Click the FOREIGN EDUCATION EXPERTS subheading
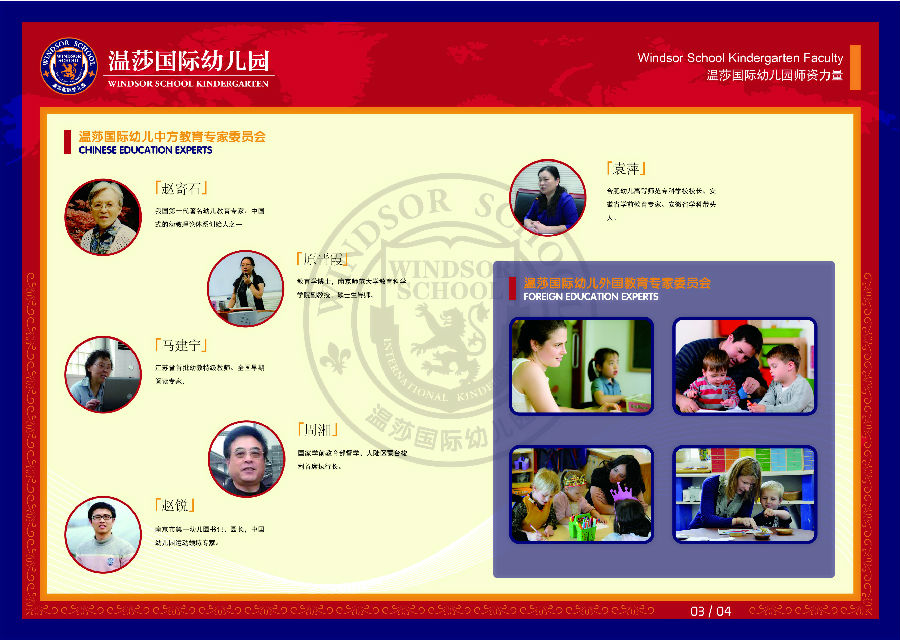900x640 pixels. coord(591,297)
